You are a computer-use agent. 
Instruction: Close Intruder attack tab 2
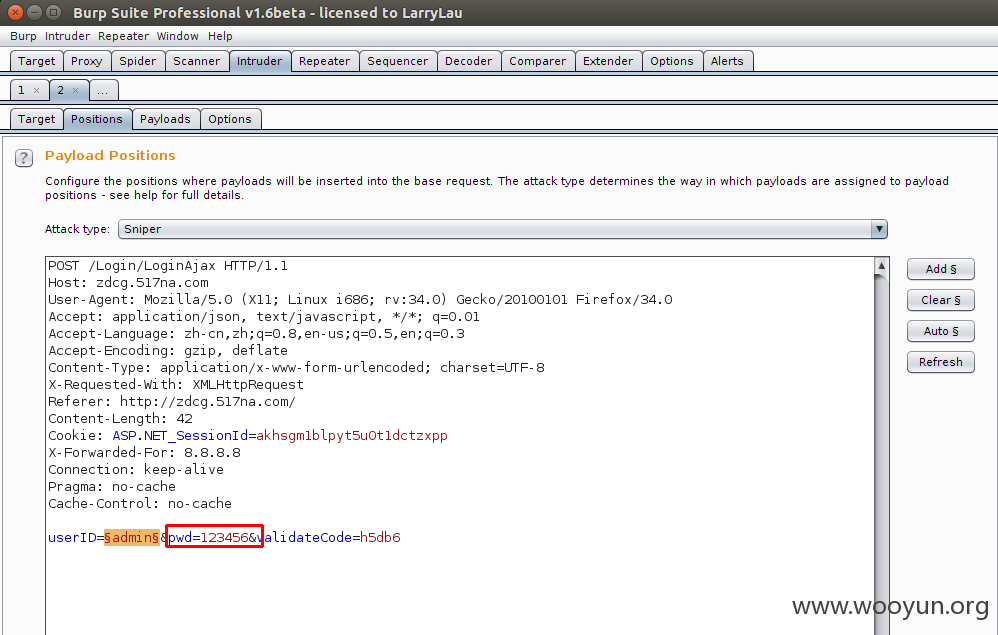point(76,90)
